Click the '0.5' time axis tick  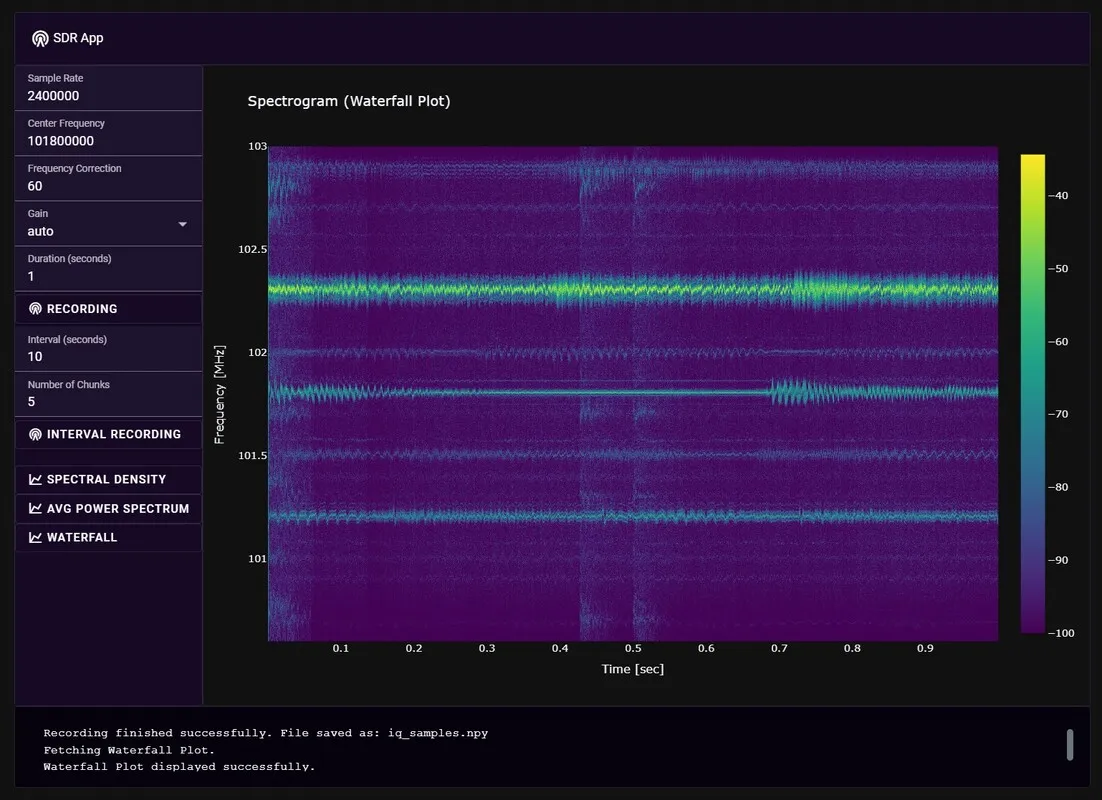(633, 648)
